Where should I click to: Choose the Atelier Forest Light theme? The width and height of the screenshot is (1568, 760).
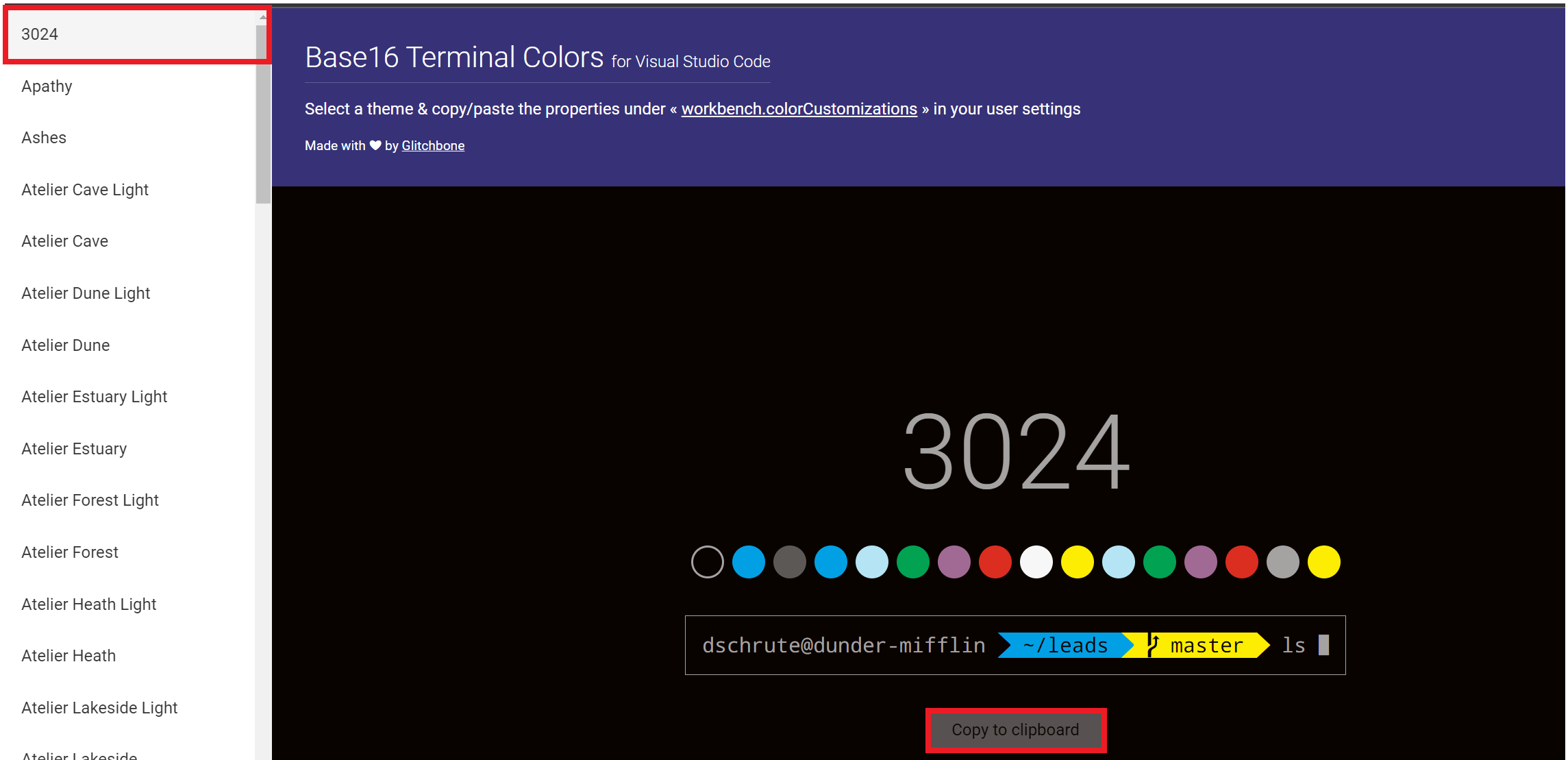click(x=90, y=500)
